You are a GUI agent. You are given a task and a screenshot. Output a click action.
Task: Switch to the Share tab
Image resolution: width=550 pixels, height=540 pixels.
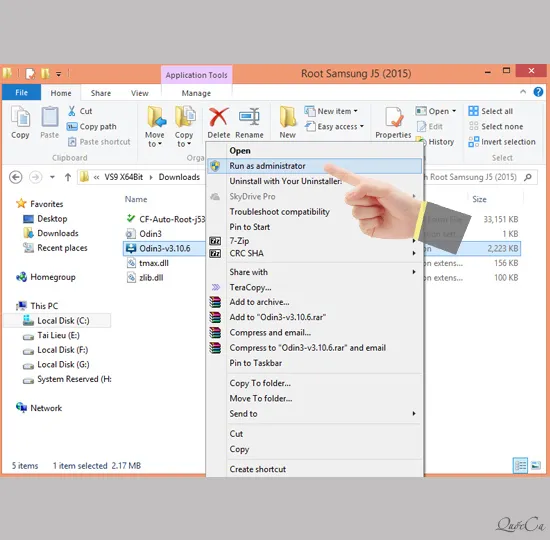click(101, 93)
